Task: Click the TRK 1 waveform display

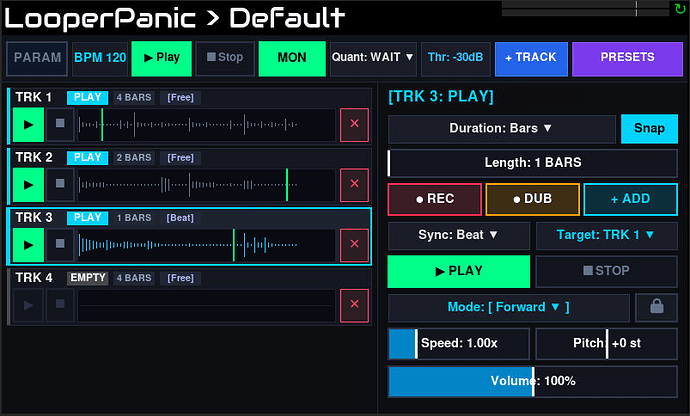Action: (x=206, y=125)
